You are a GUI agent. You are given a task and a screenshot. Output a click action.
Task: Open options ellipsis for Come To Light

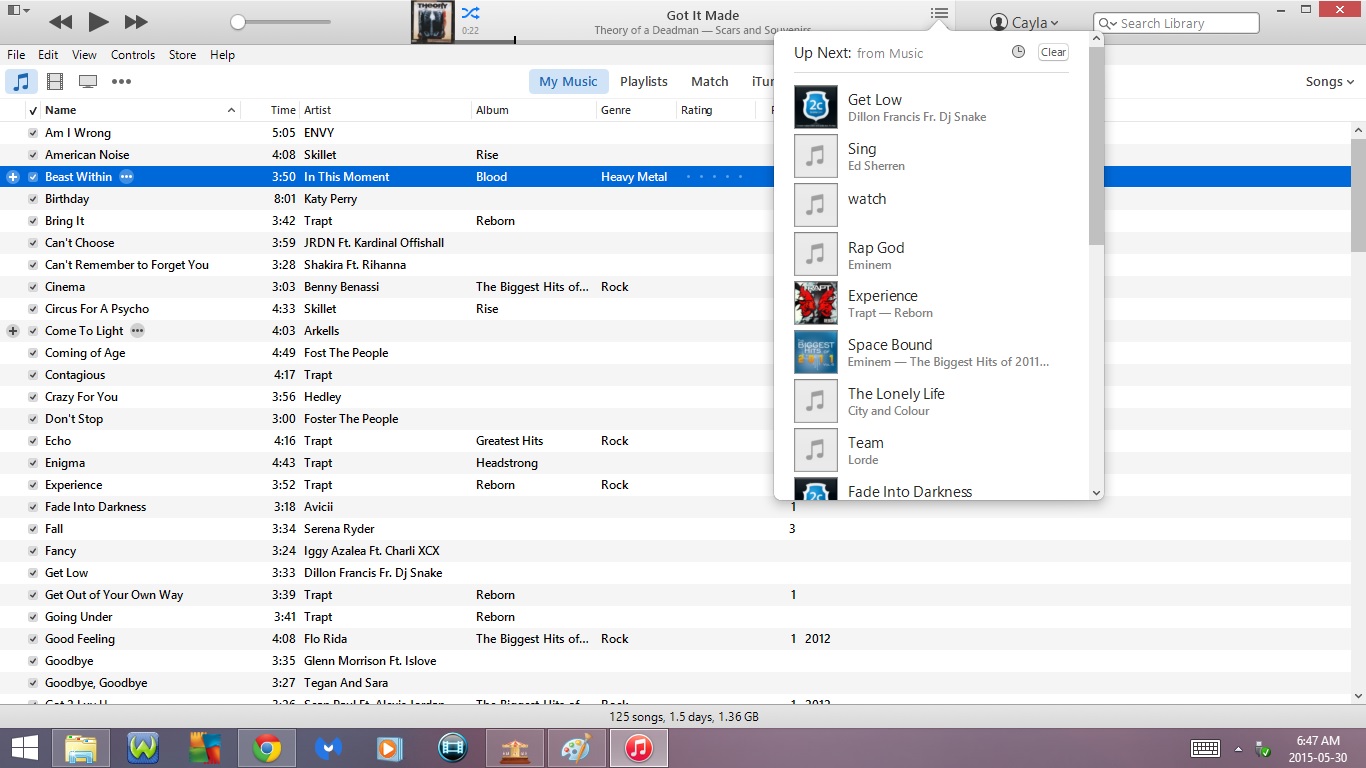coord(138,331)
